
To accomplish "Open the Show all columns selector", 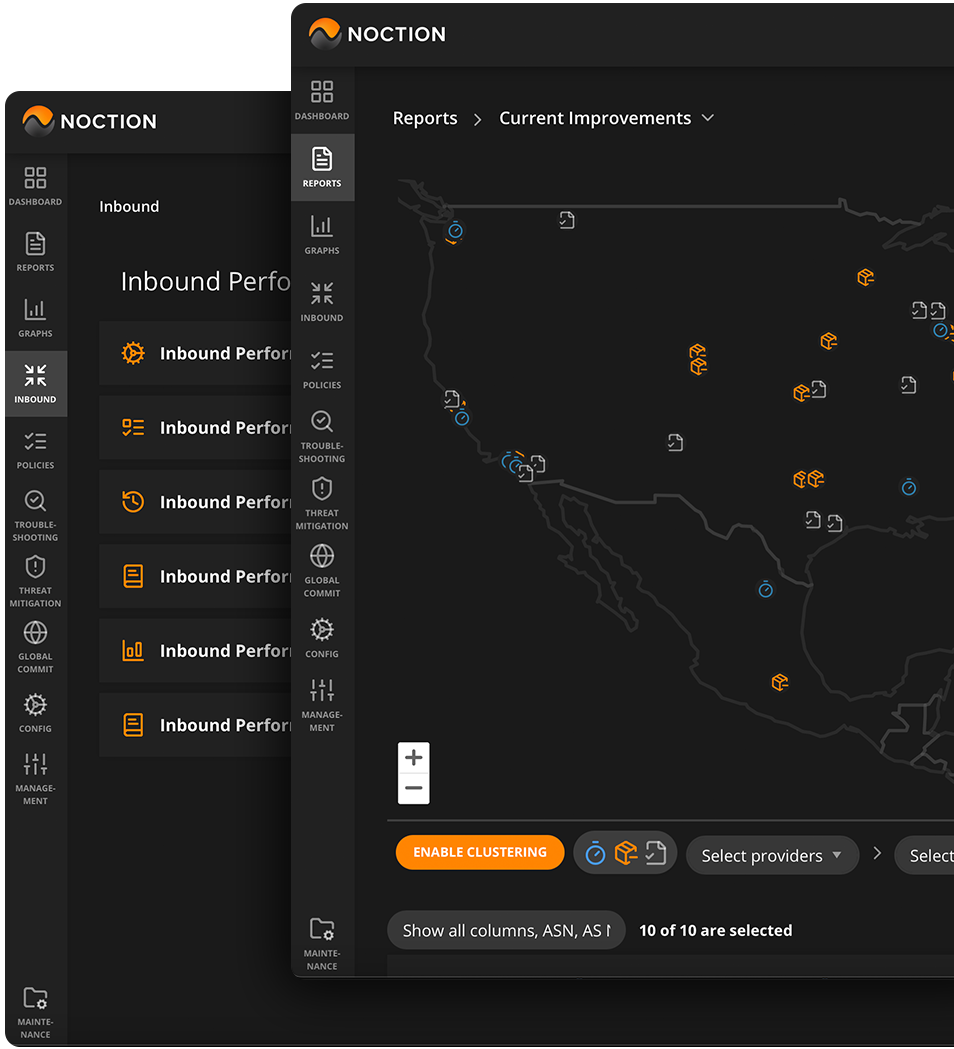I will [506, 930].
